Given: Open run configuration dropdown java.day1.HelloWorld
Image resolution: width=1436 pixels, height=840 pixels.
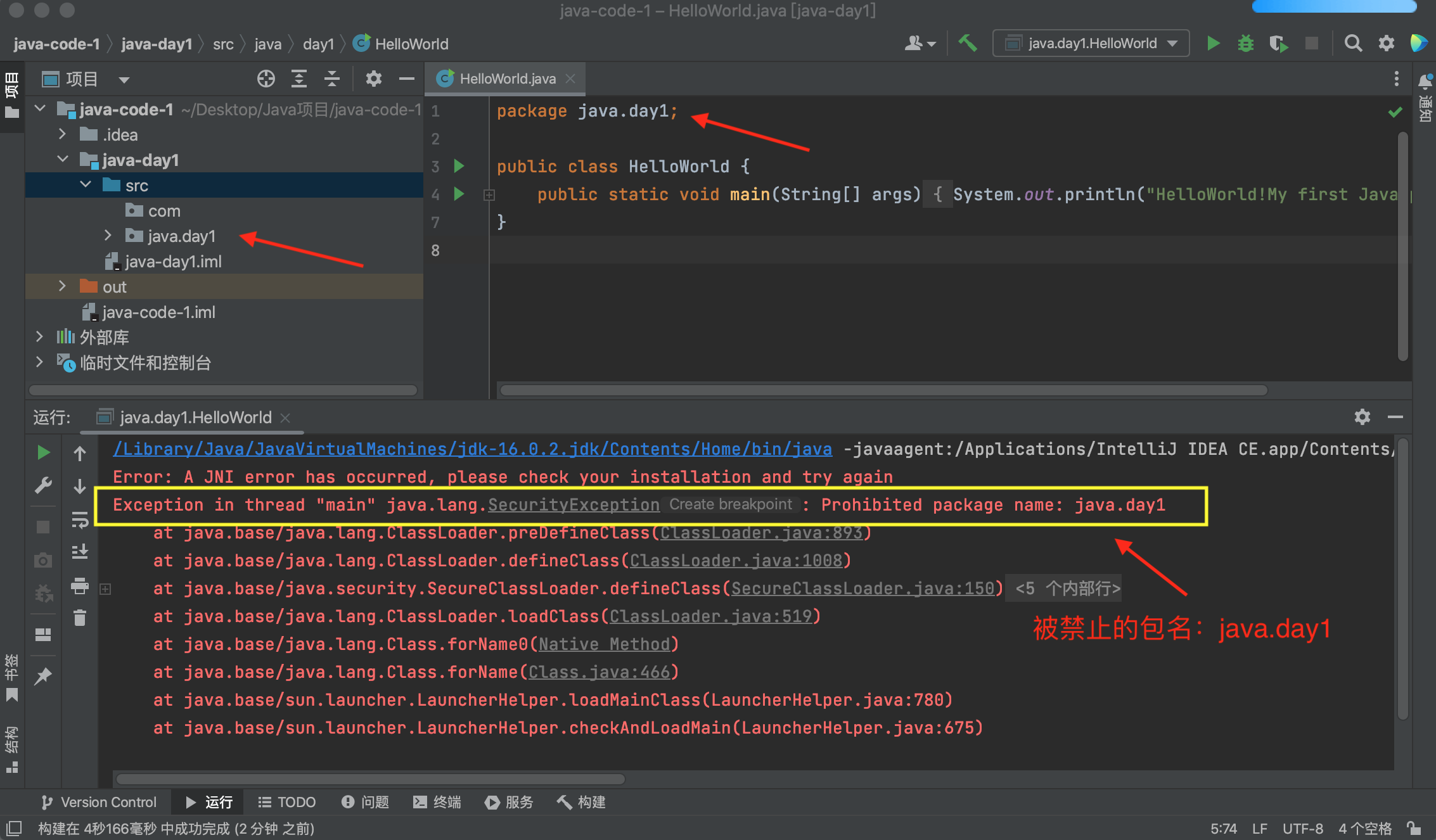Looking at the screenshot, I should pyautogui.click(x=1091, y=43).
